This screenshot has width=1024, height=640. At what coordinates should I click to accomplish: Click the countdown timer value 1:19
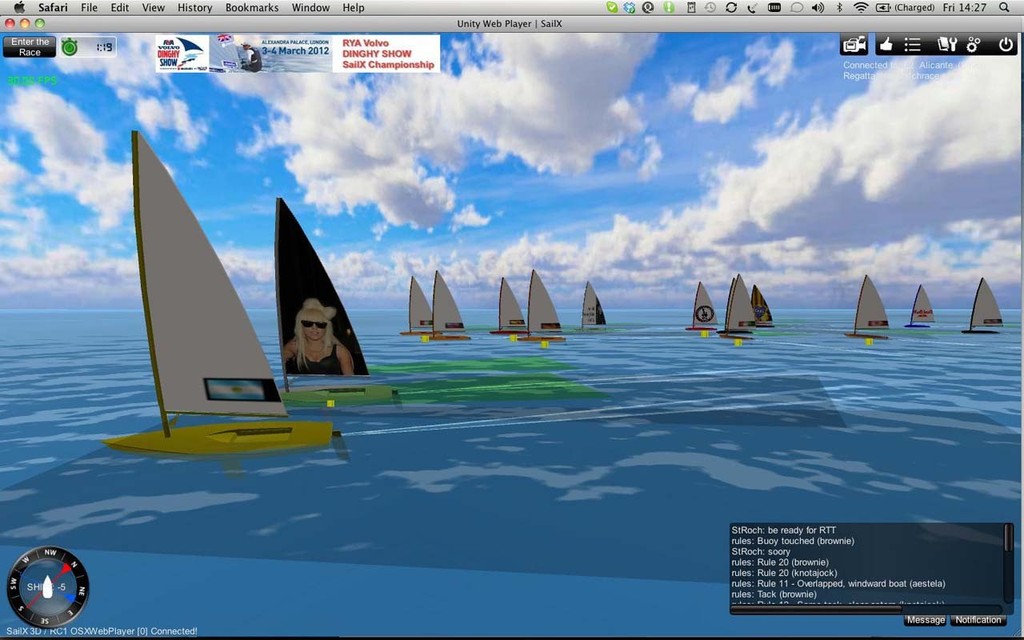[104, 47]
